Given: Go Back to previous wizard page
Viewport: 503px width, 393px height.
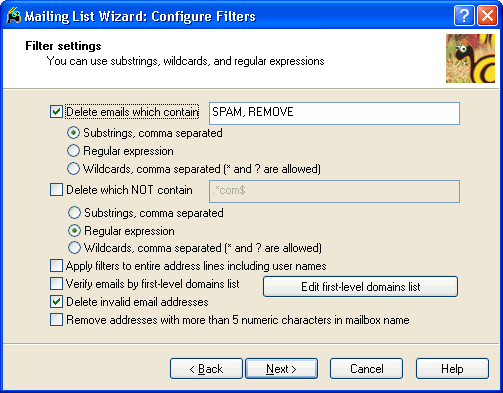Looking at the screenshot, I should click(x=206, y=369).
